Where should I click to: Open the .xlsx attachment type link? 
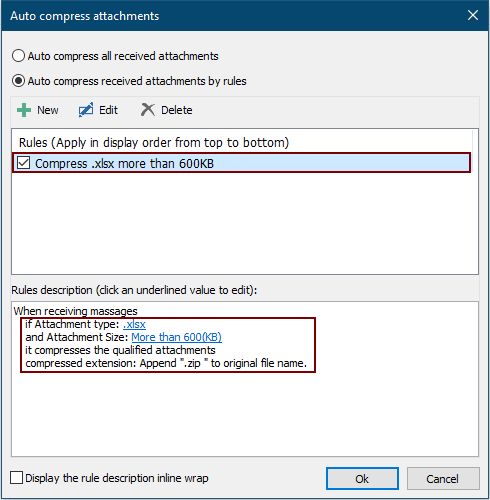click(x=134, y=324)
